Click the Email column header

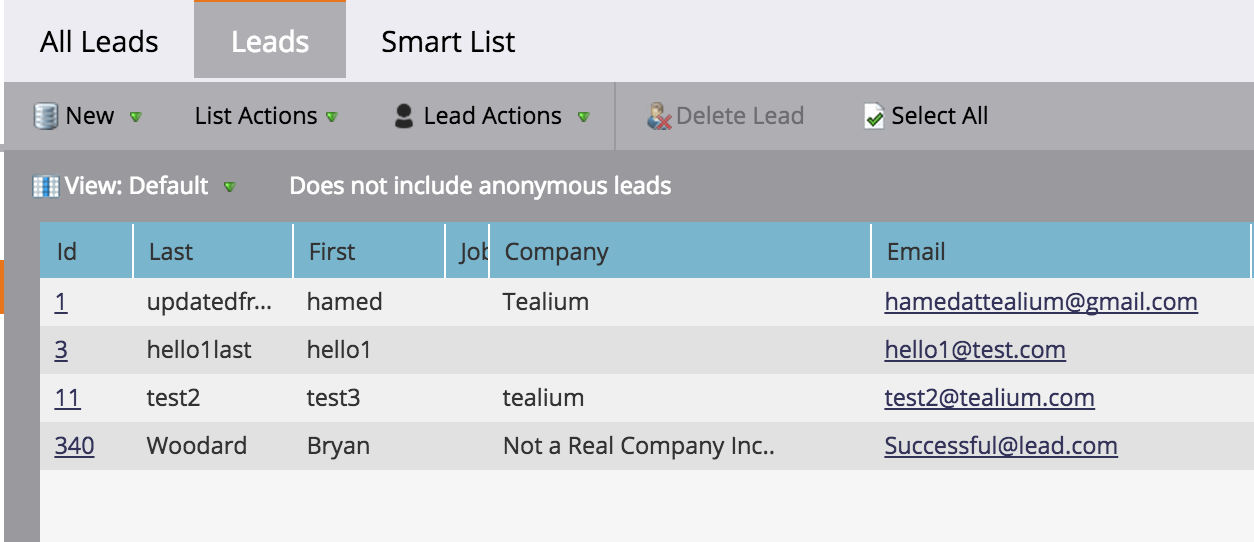point(915,252)
